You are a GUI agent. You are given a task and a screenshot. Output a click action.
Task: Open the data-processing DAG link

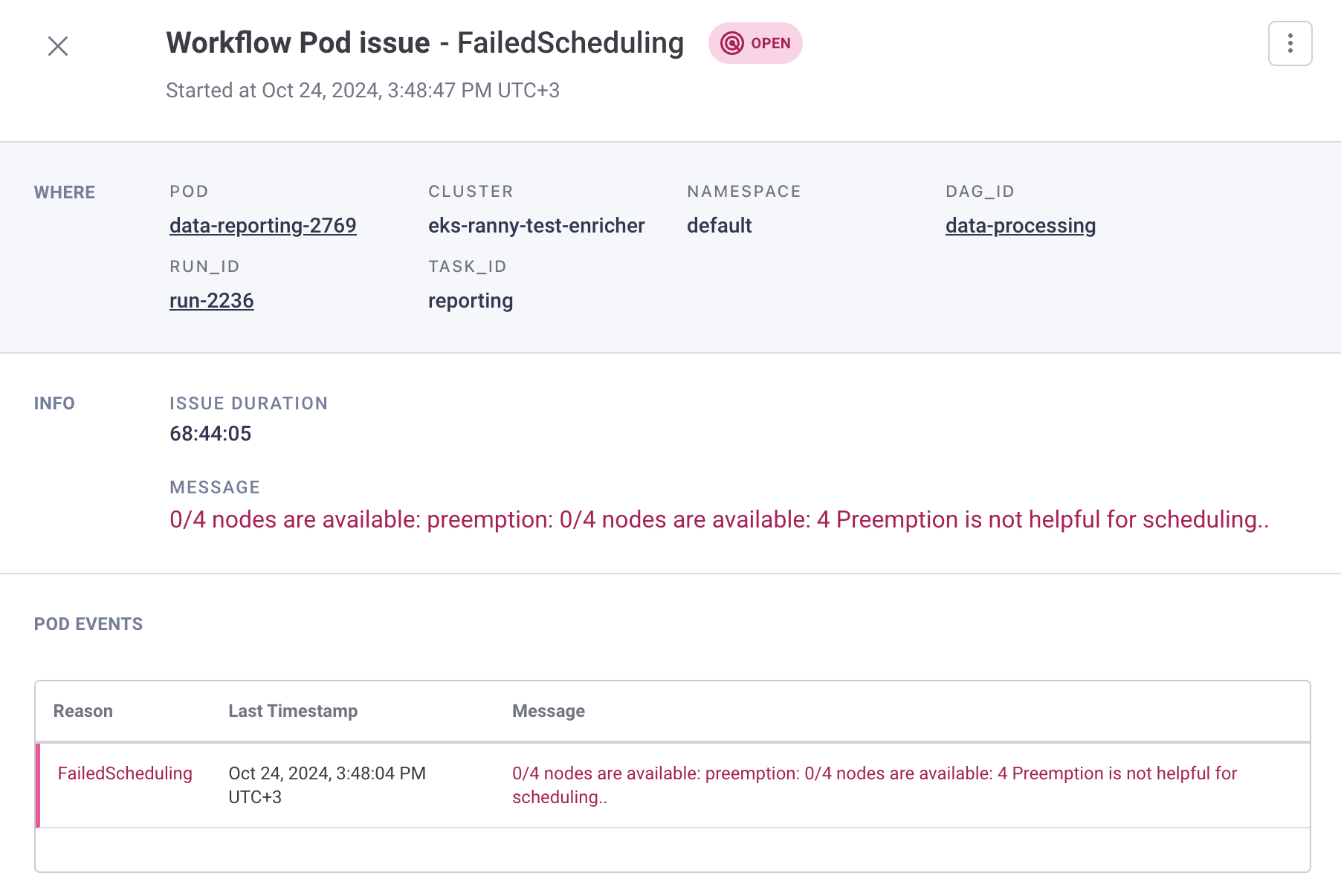point(1021,225)
